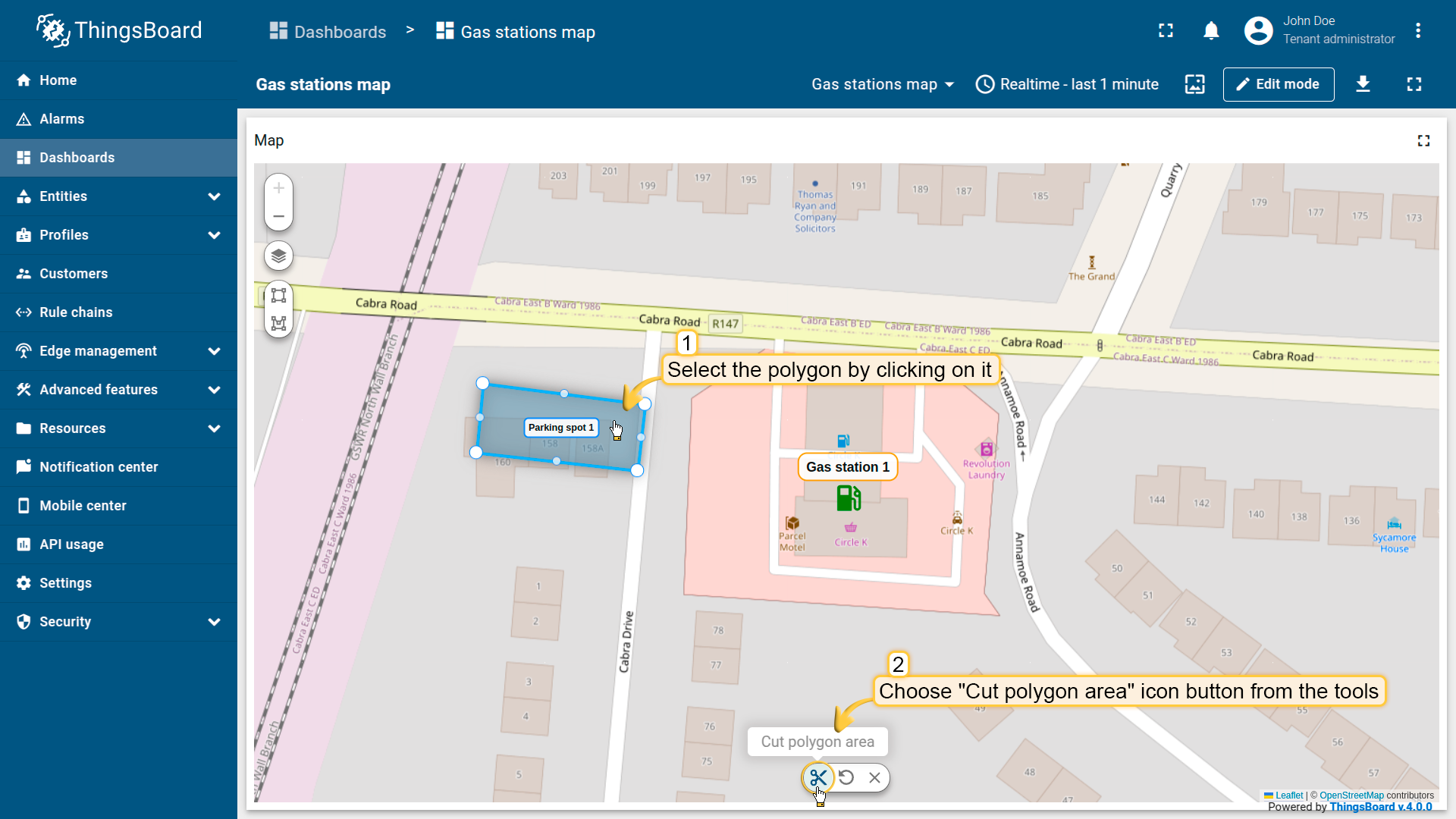Click the Edit mode button
Image resolution: width=1456 pixels, height=819 pixels.
coord(1278,84)
